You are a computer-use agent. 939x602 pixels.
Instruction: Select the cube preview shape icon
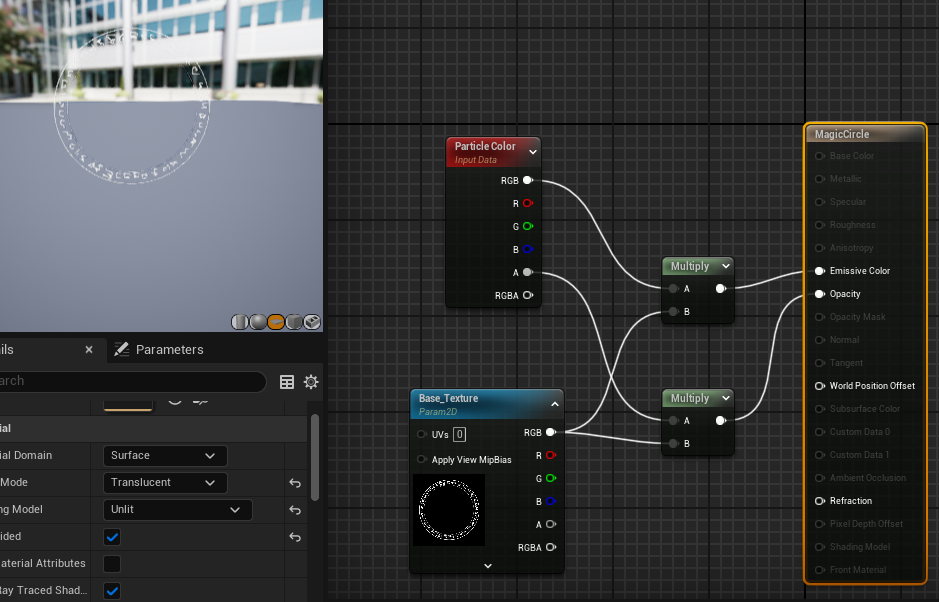click(x=294, y=322)
